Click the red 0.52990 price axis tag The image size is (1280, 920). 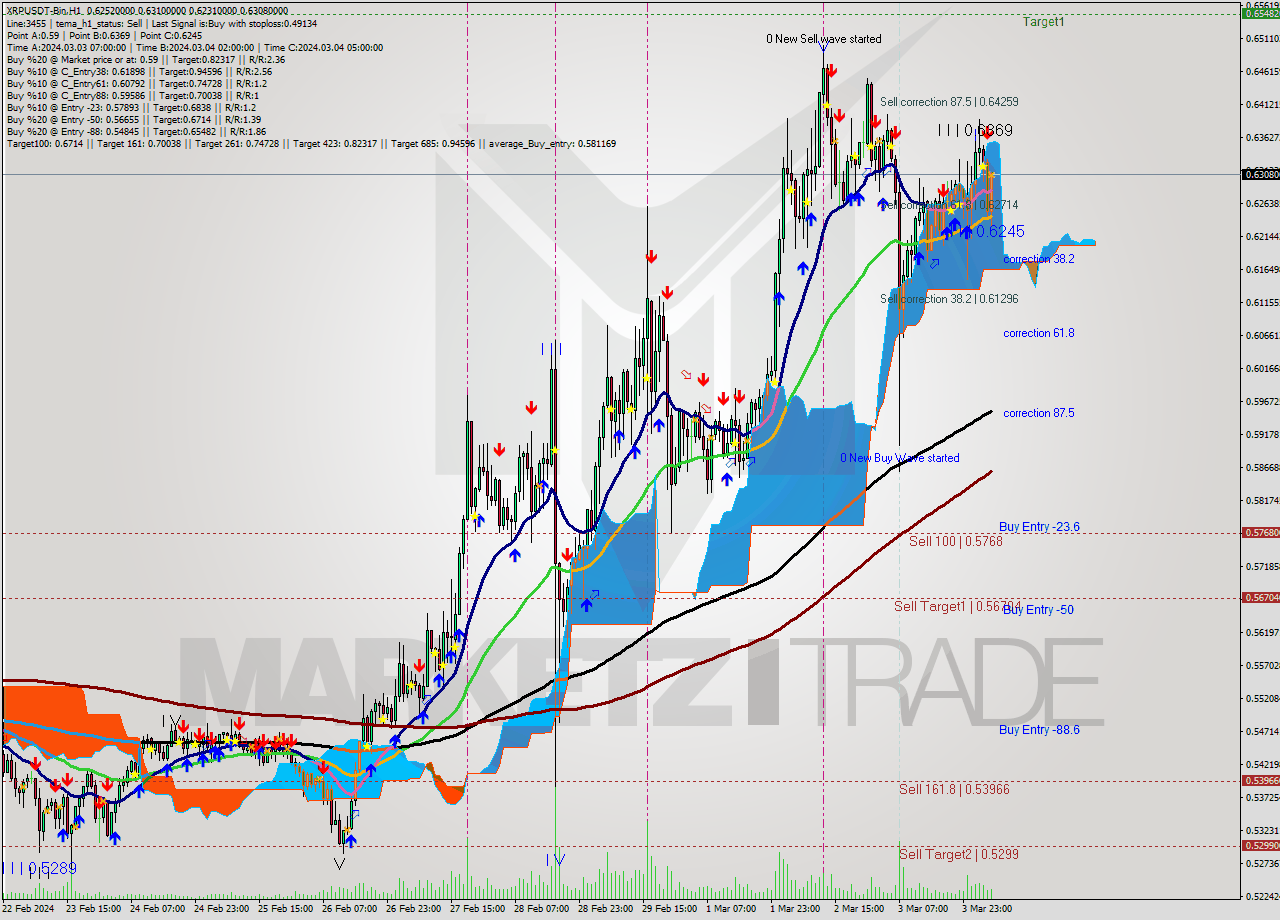point(1259,845)
